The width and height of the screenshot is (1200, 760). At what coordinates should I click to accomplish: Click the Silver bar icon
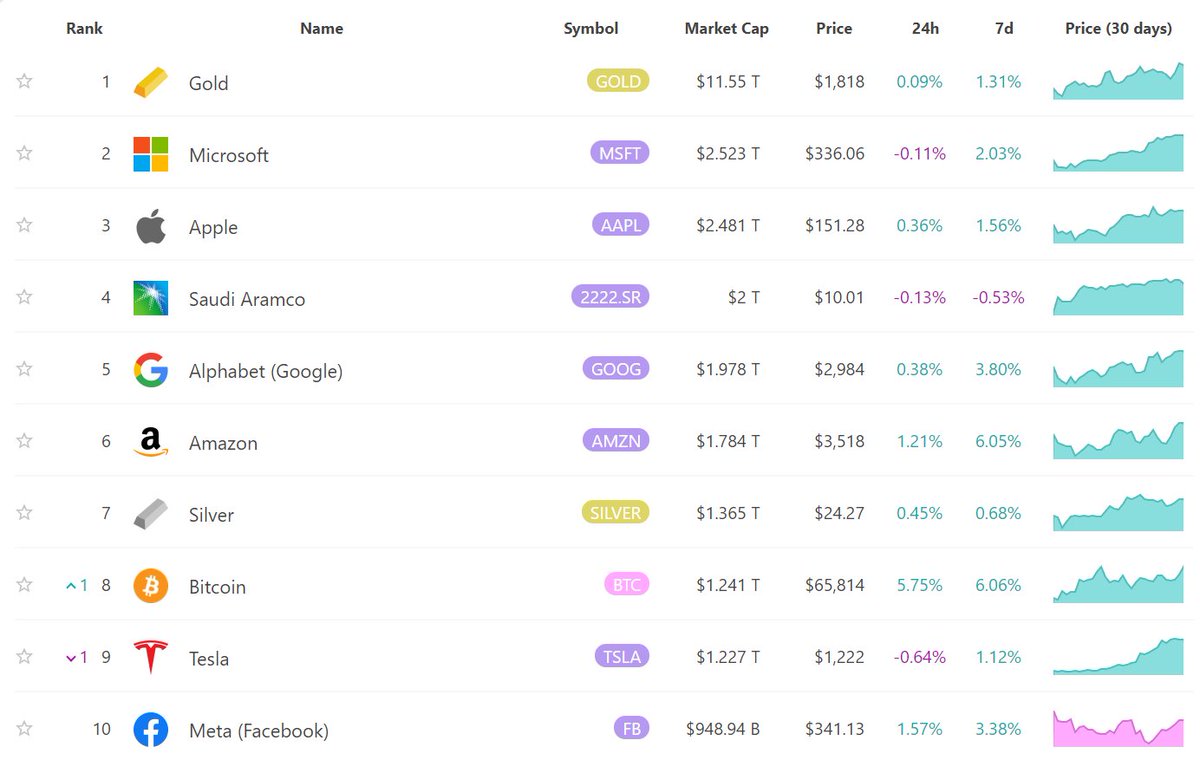coord(151,514)
